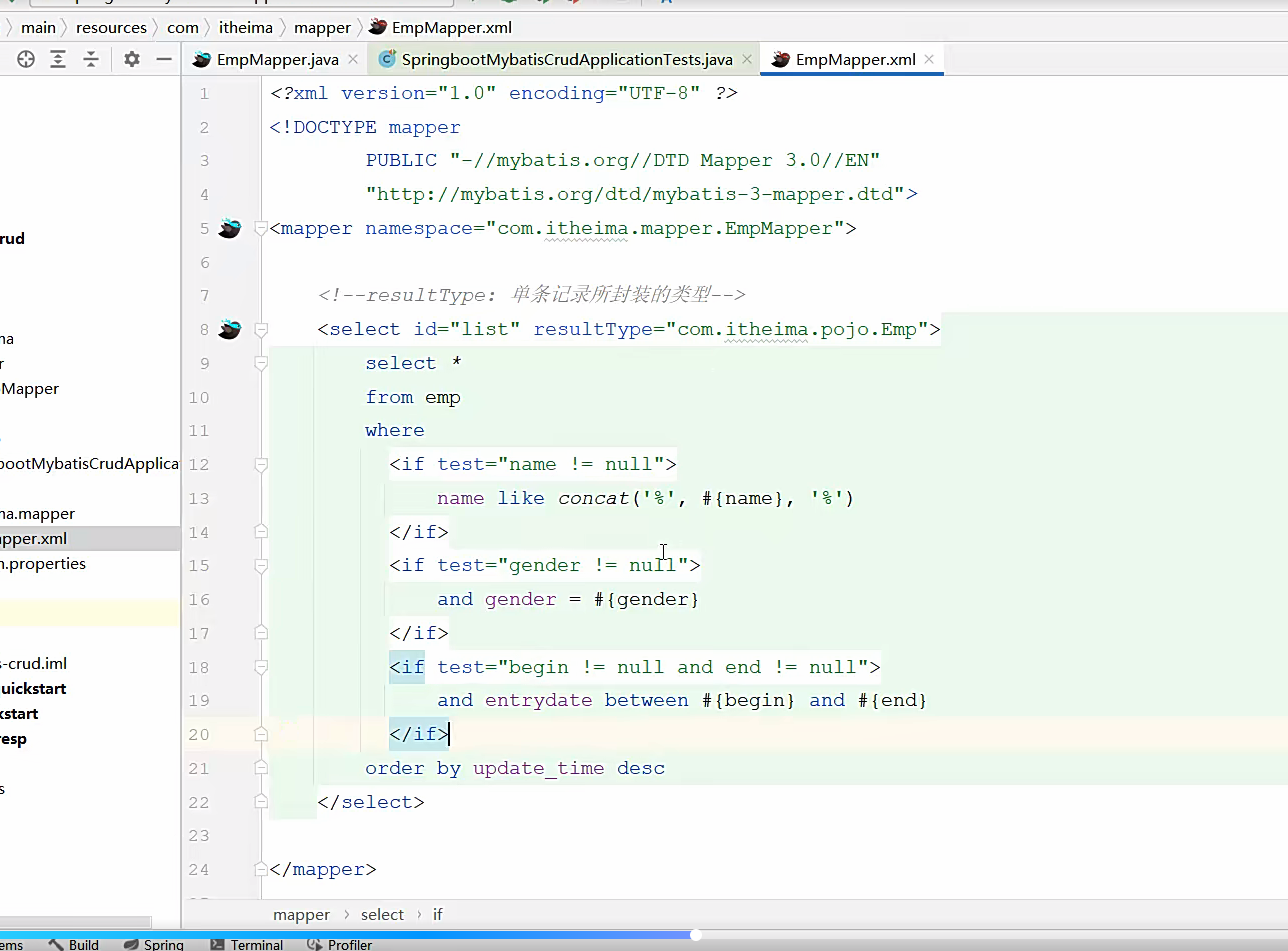The width and height of the screenshot is (1288, 951).
Task: Click line number 24 in the gutter
Action: point(198,869)
